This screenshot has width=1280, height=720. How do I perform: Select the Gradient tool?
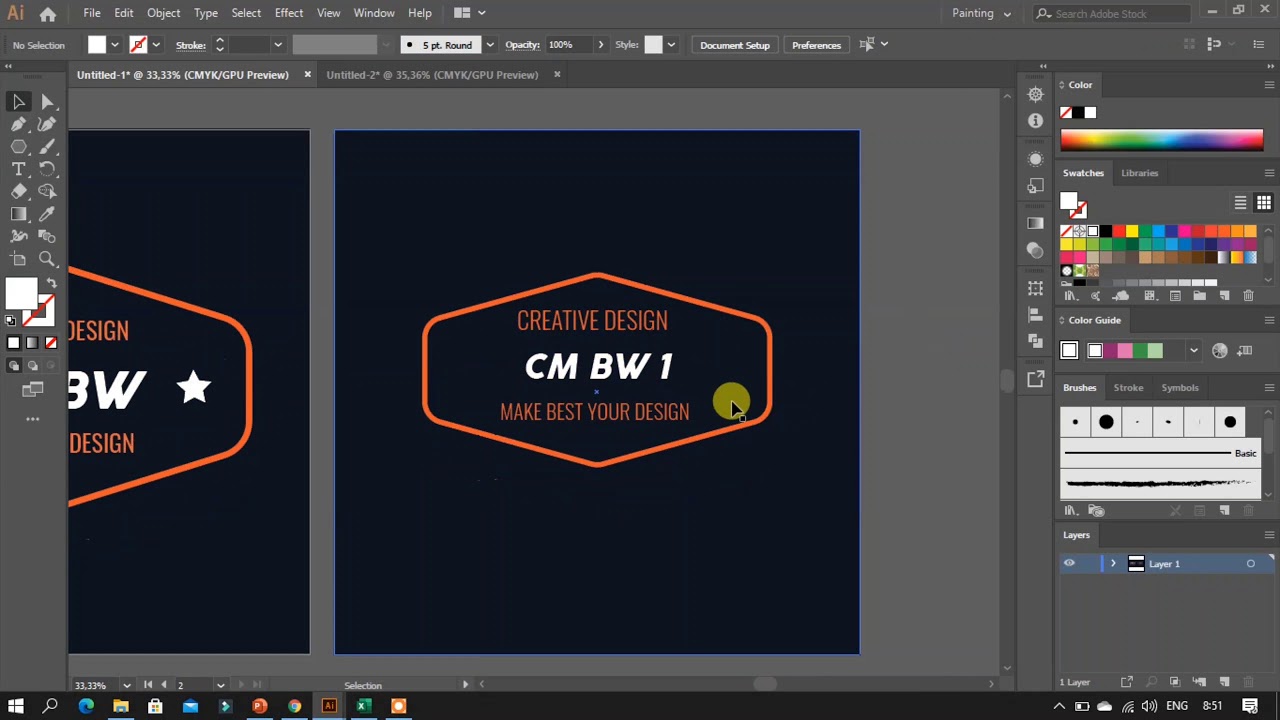click(x=18, y=214)
